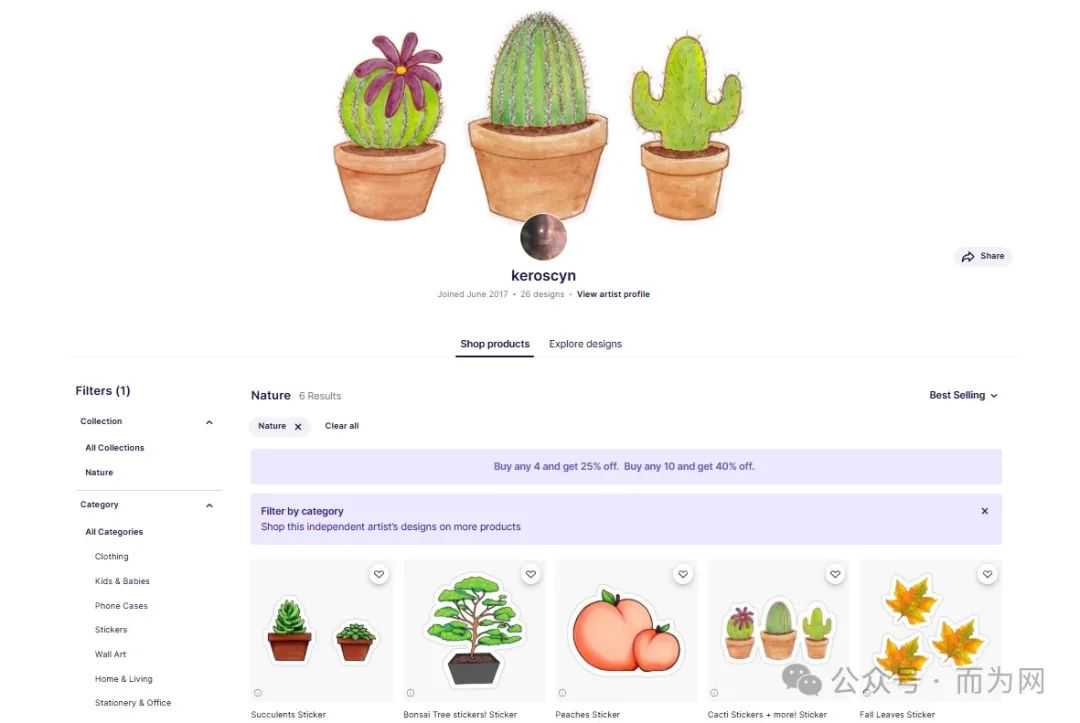Favorite the Bonsai Tree sticker heart icon
This screenshot has height=723, width=1080.
point(531,574)
